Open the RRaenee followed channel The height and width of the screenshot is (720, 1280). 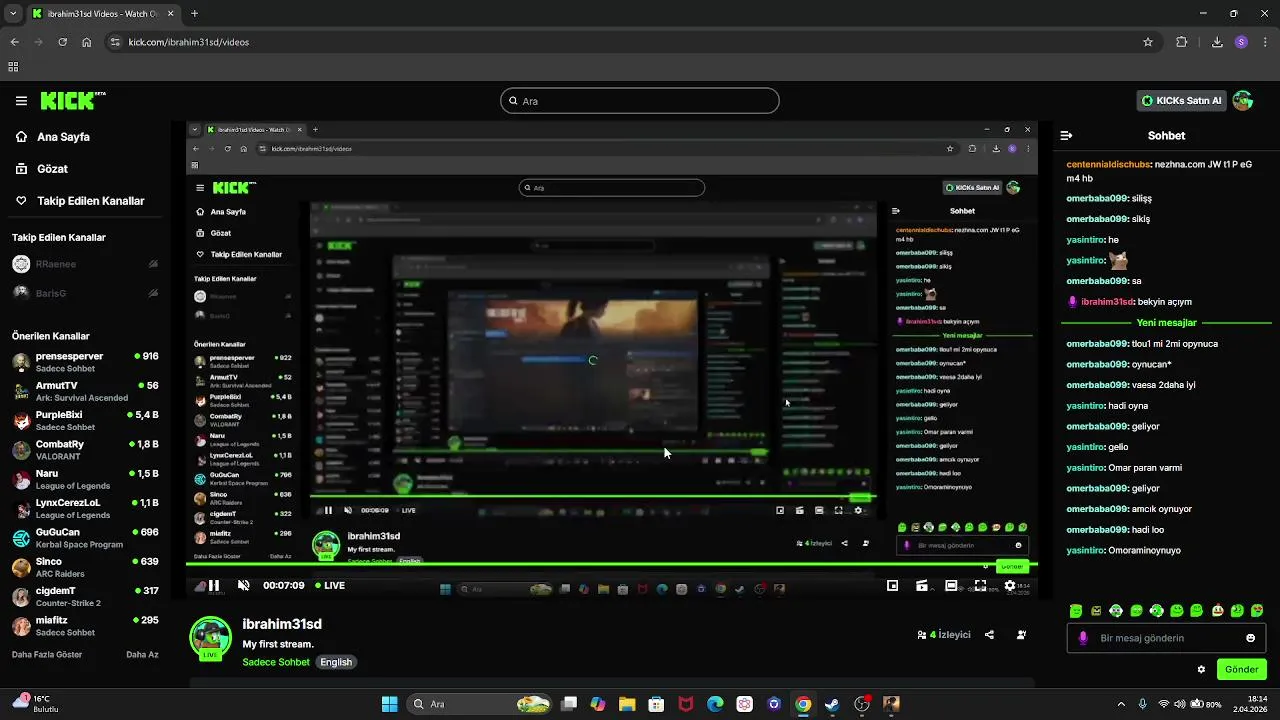tap(85, 264)
